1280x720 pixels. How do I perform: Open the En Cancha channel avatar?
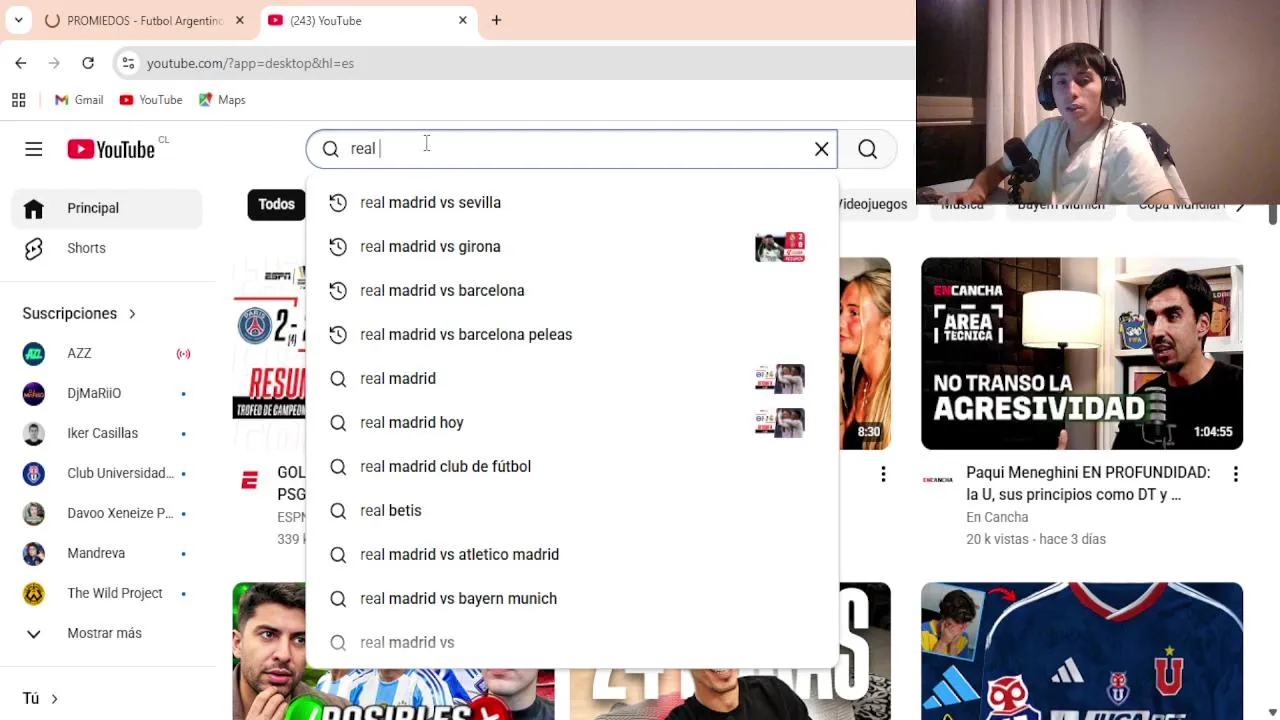pyautogui.click(x=938, y=480)
